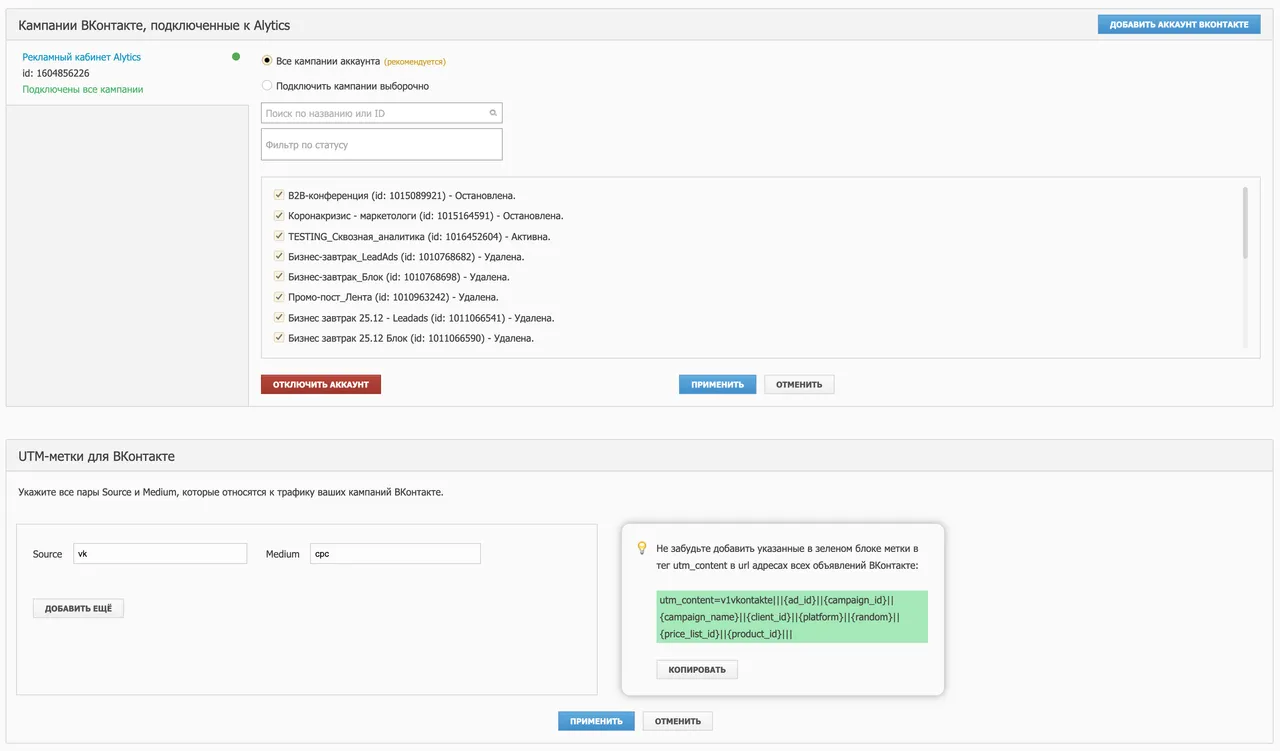Click the search magnifier icon in campaign search
Viewport: 1280px width, 751px height.
pos(493,113)
